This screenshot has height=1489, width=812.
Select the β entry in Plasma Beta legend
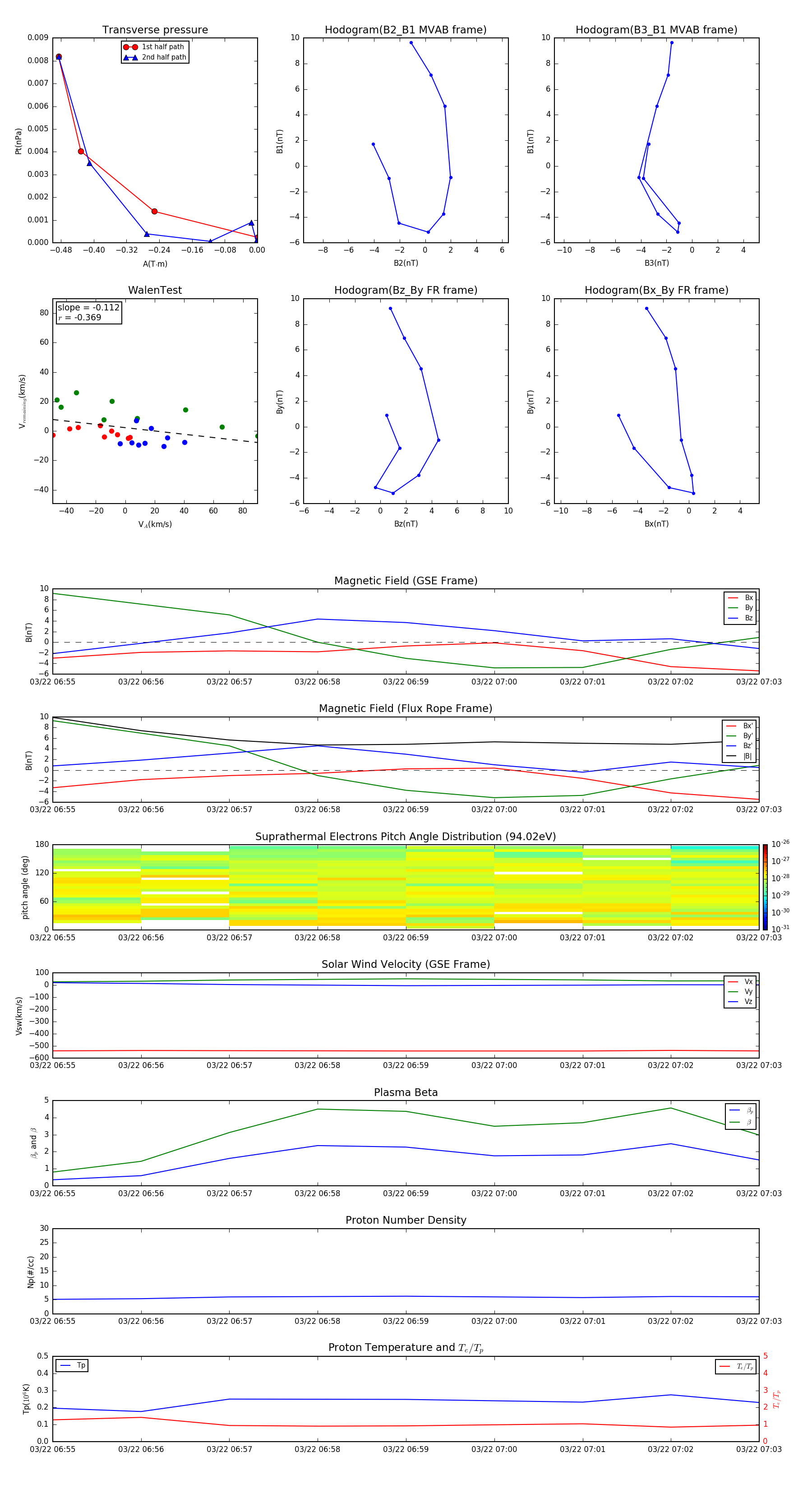click(x=741, y=1122)
